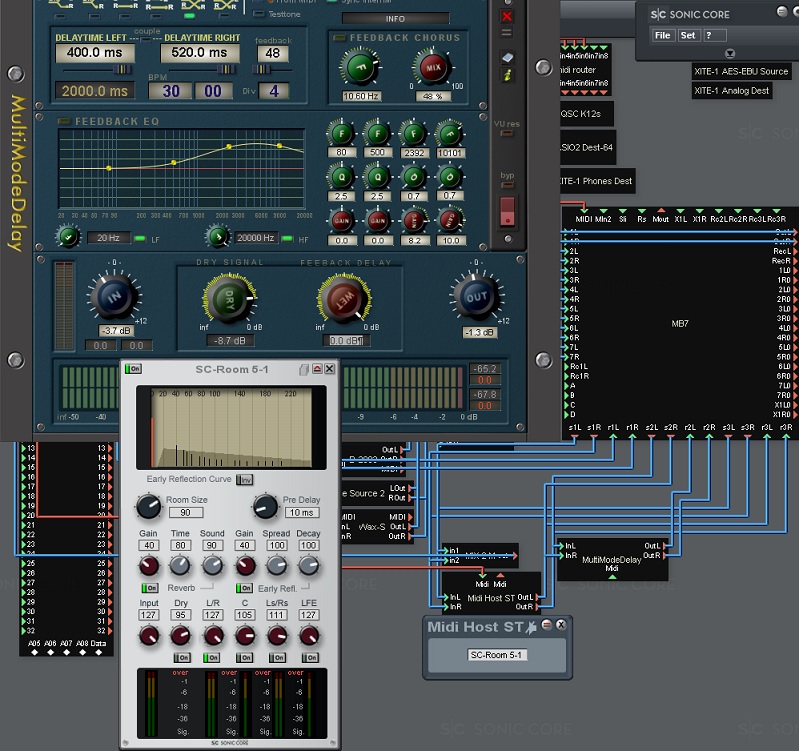Click the Pre Delay knob in SC-Room 5-1

pos(265,506)
